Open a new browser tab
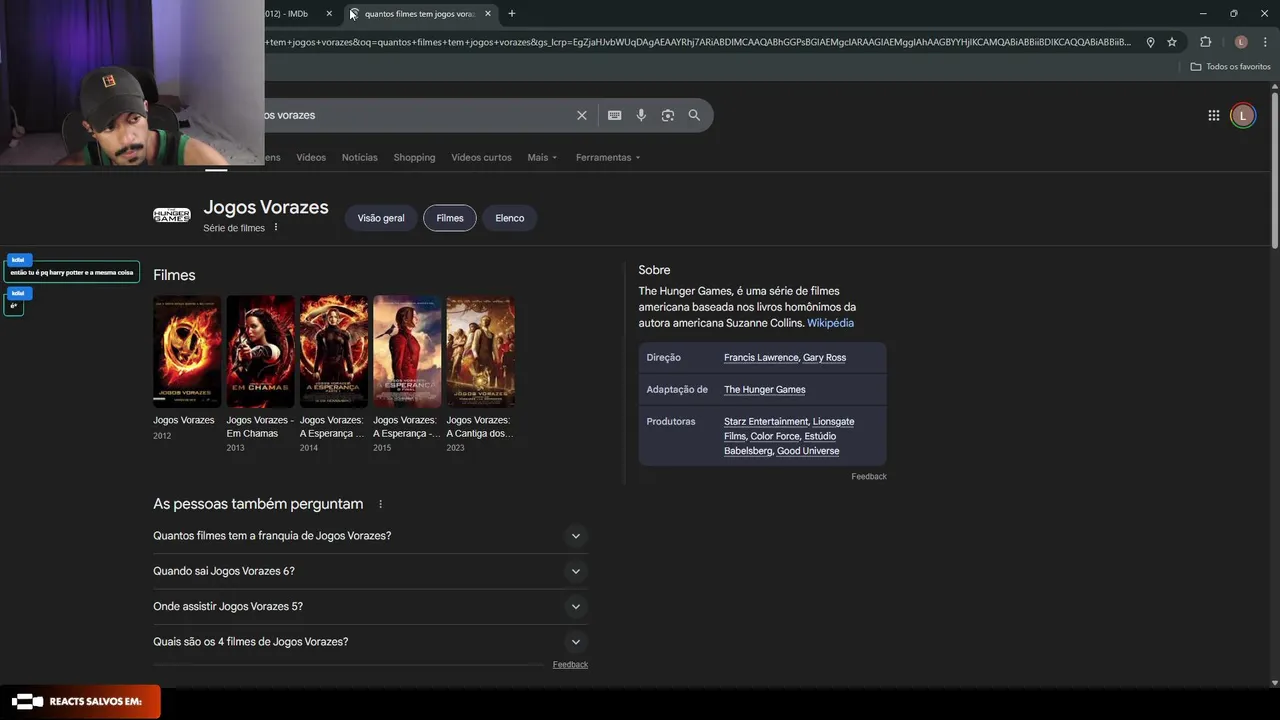The height and width of the screenshot is (720, 1280). coord(512,13)
